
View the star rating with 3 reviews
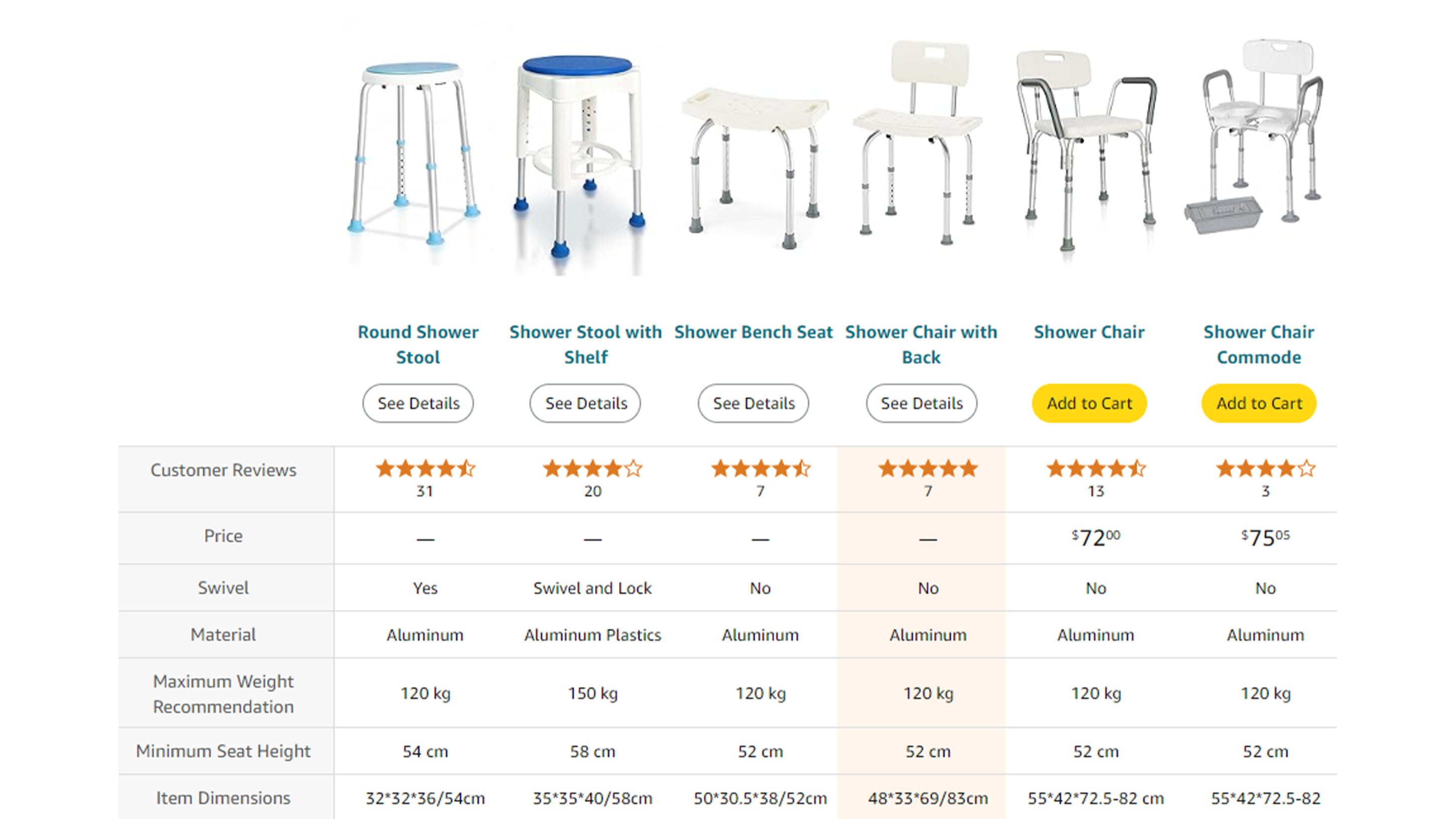[x=1265, y=469]
